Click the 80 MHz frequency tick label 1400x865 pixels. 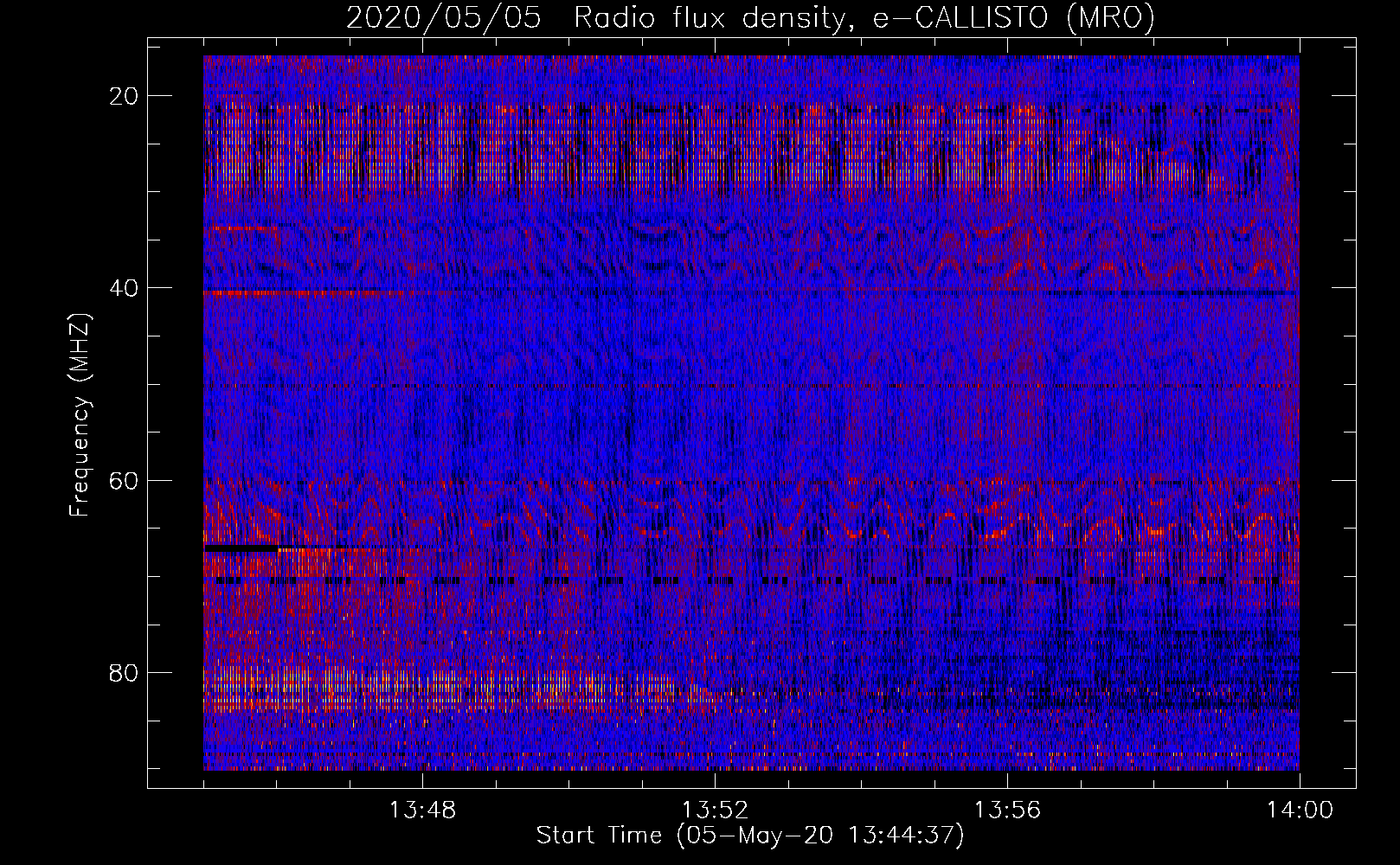click(125, 672)
